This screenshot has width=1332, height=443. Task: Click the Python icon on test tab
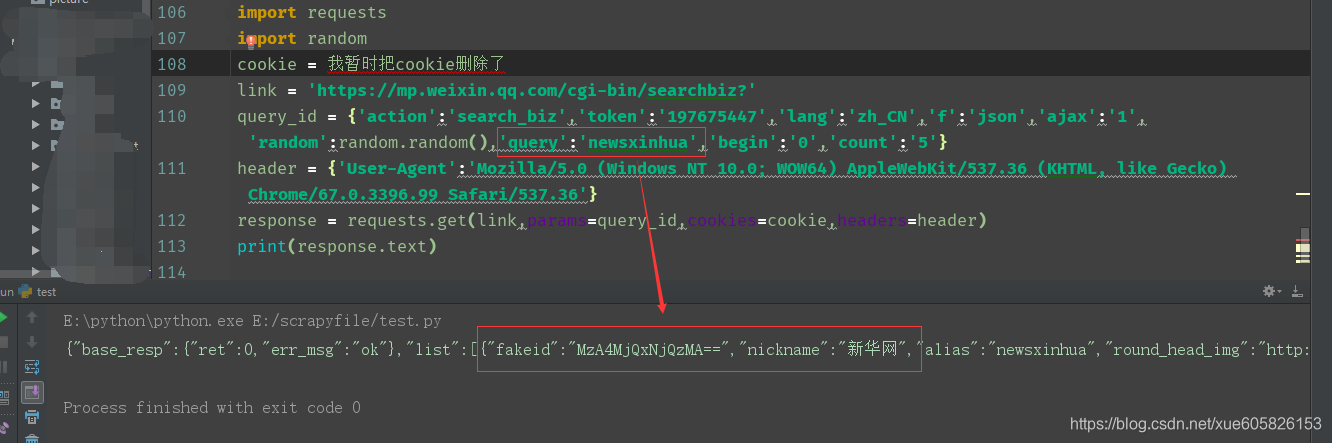[25, 292]
